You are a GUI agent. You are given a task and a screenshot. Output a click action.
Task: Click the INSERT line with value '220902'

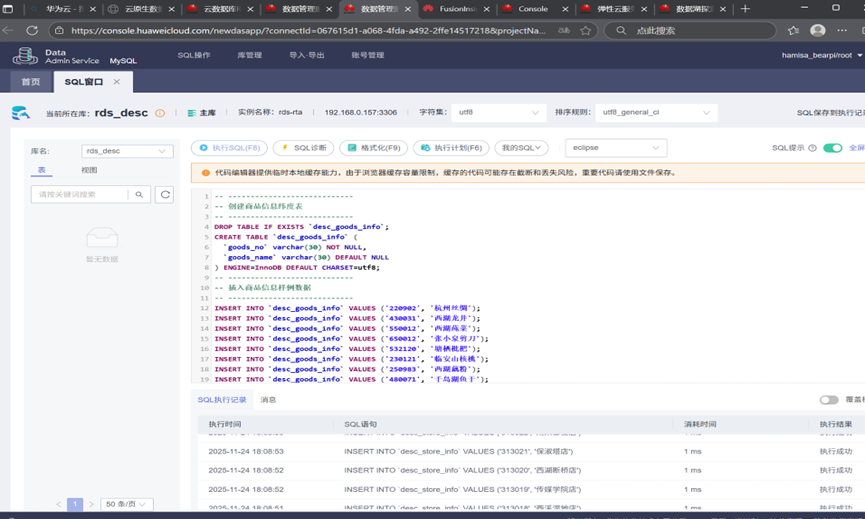point(347,308)
